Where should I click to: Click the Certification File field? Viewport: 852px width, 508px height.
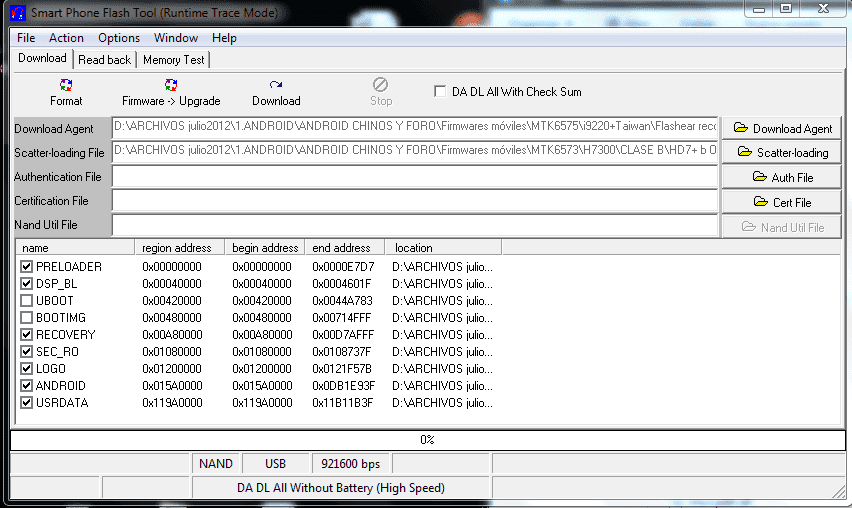click(415, 200)
